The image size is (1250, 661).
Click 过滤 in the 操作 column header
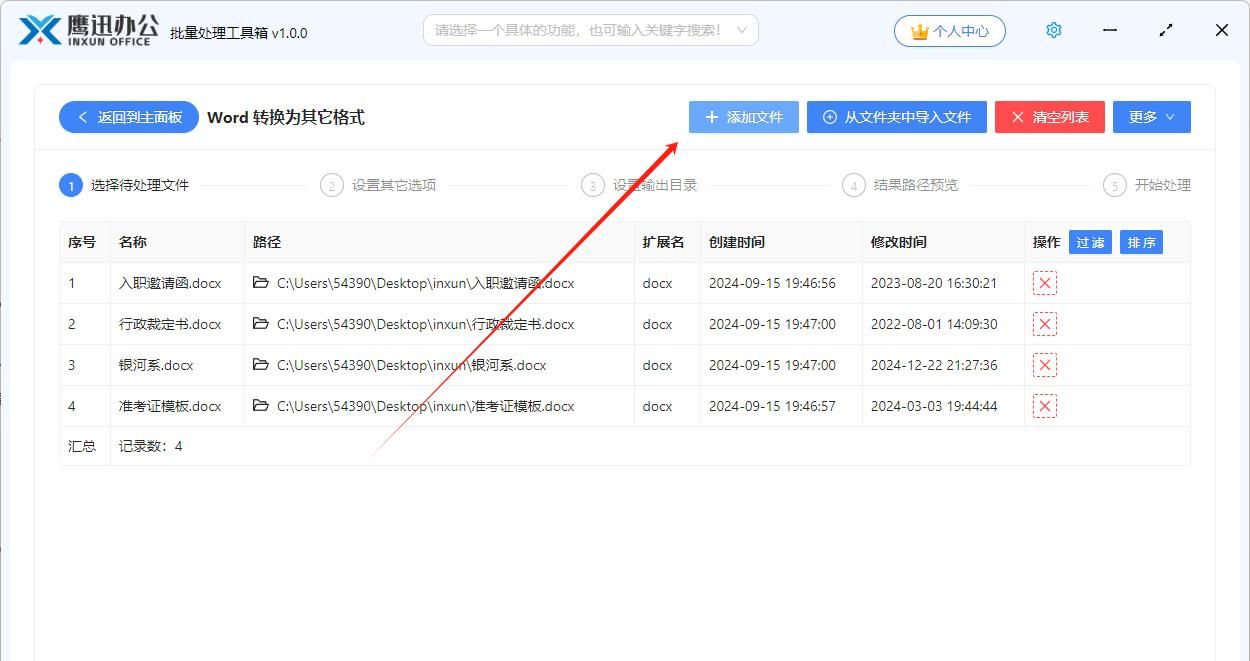pyautogui.click(x=1089, y=242)
